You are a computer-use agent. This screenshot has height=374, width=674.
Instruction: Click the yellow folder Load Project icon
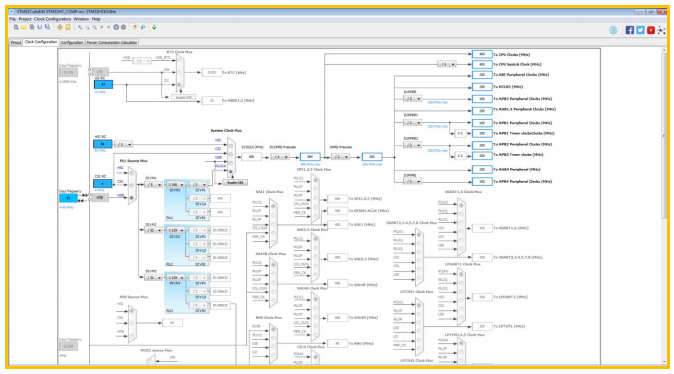24,28
